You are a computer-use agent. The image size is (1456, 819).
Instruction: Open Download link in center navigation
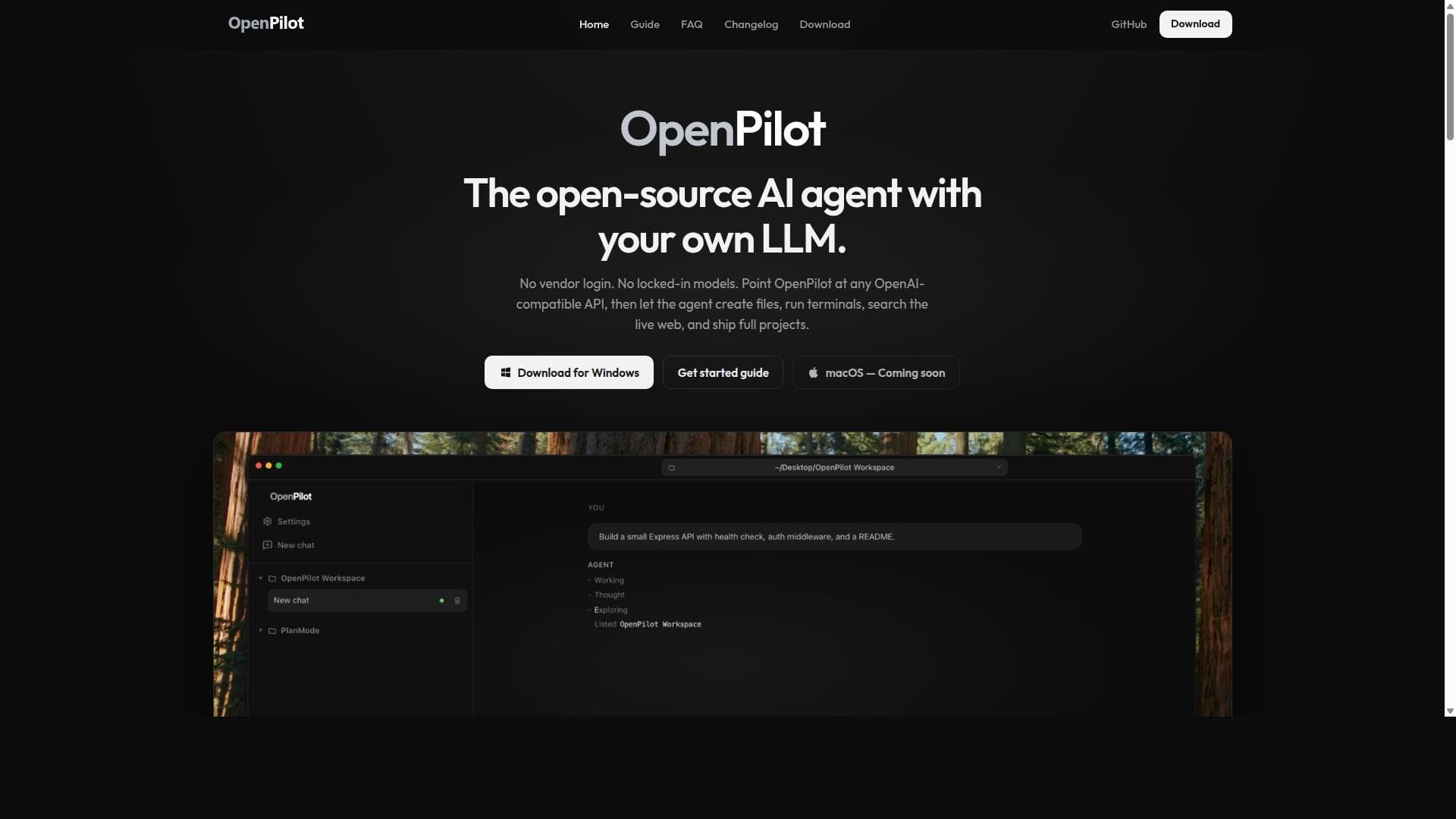(x=824, y=24)
